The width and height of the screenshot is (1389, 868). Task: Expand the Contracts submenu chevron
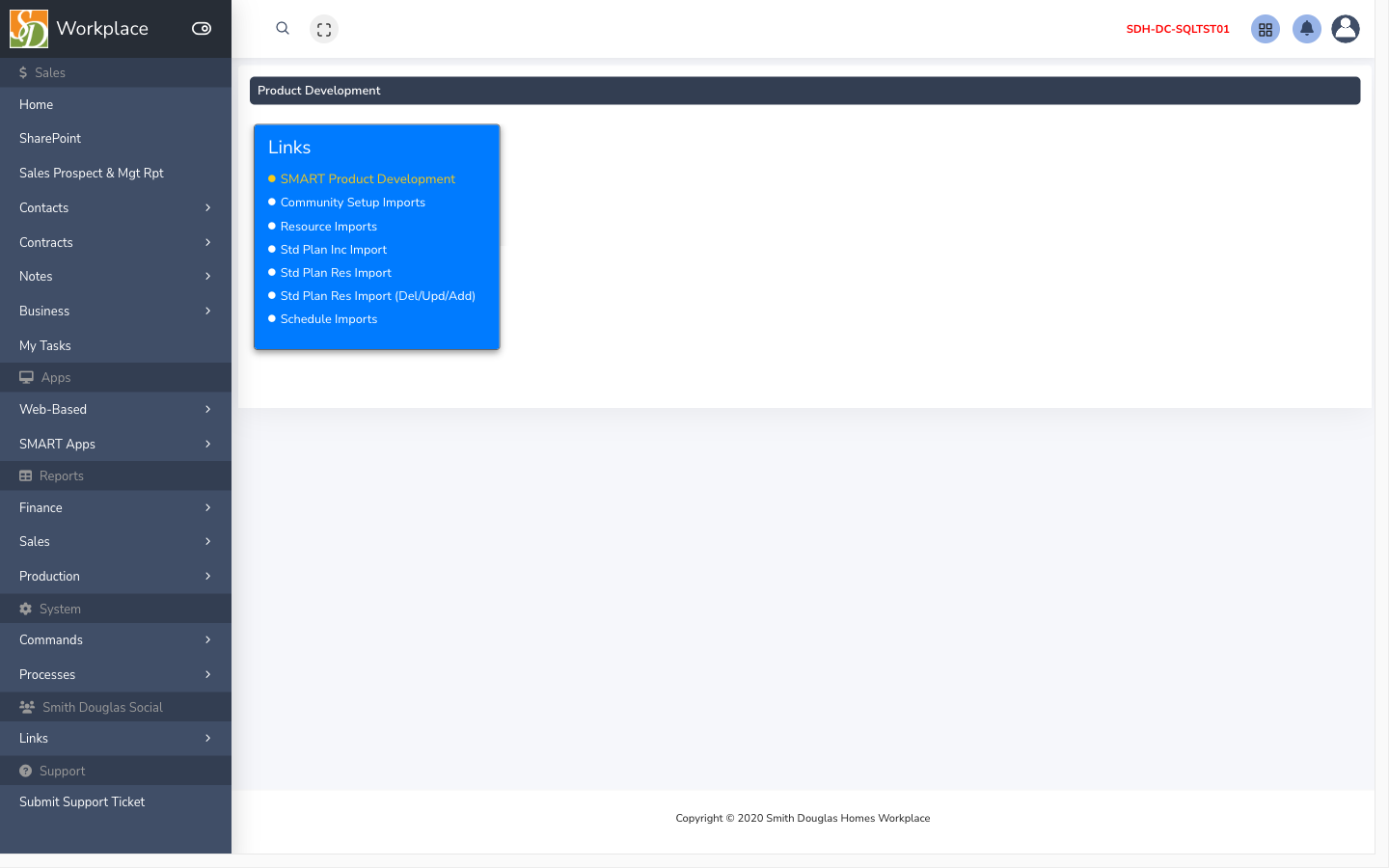[x=207, y=242]
